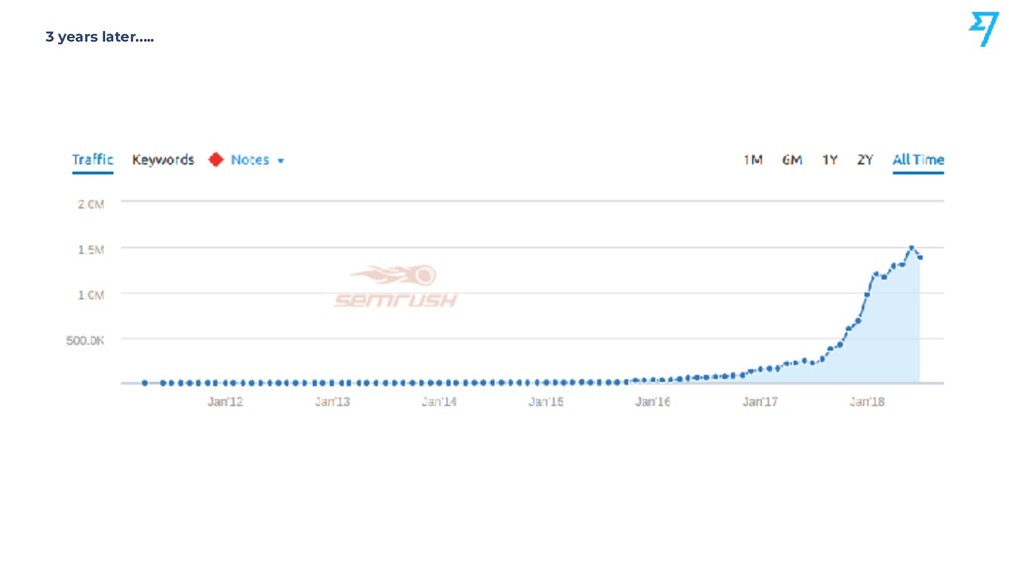Switch to the Traffic tab
Image resolution: width=1024 pixels, height=576 pixels.
(x=92, y=160)
